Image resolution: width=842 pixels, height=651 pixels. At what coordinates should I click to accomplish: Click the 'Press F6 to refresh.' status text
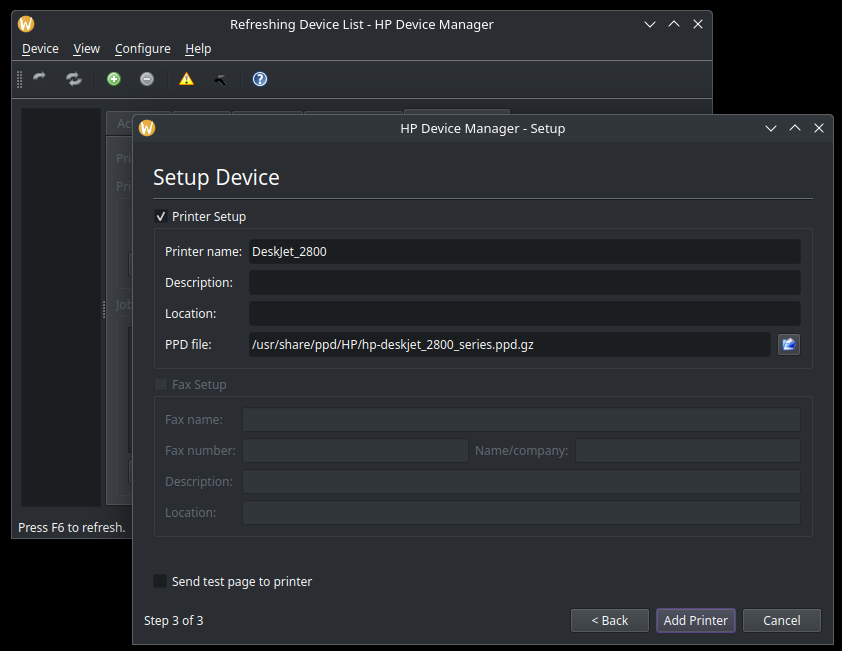71,527
